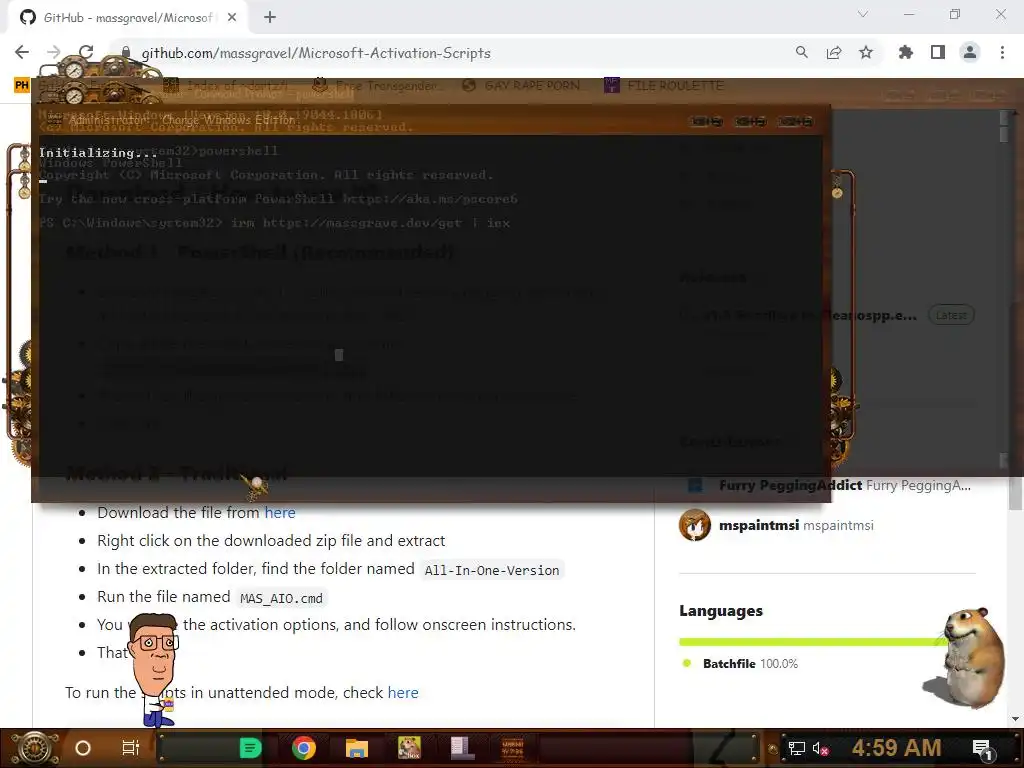Open a new browser tab
This screenshot has height=768, width=1024.
point(270,18)
